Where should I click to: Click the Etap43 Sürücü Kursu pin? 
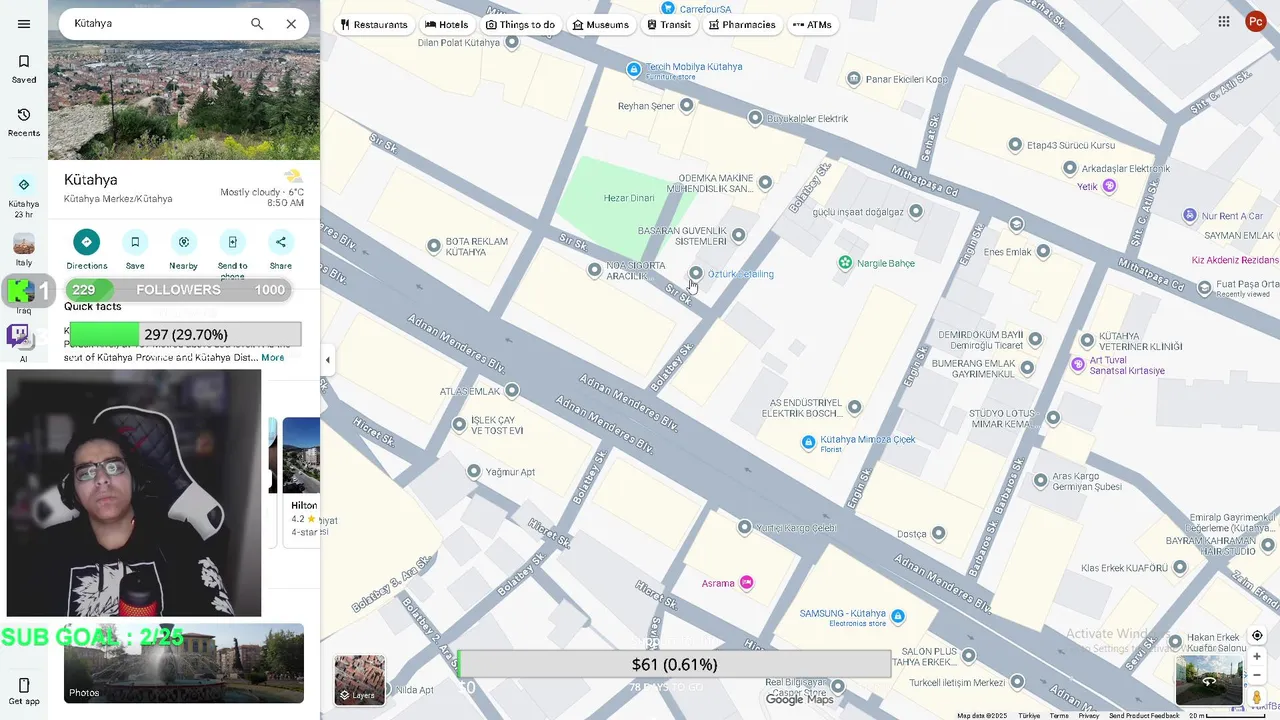1015,145
